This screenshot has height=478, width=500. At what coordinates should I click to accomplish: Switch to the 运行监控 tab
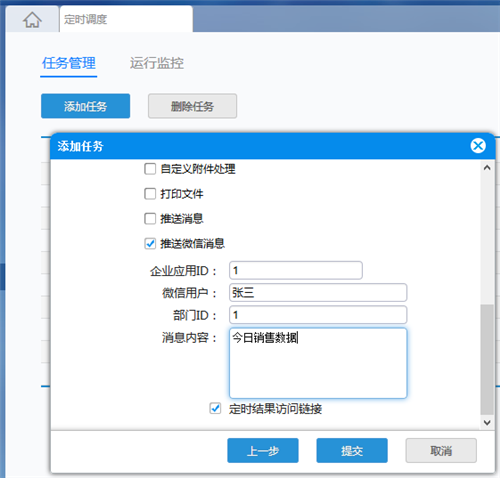157,63
